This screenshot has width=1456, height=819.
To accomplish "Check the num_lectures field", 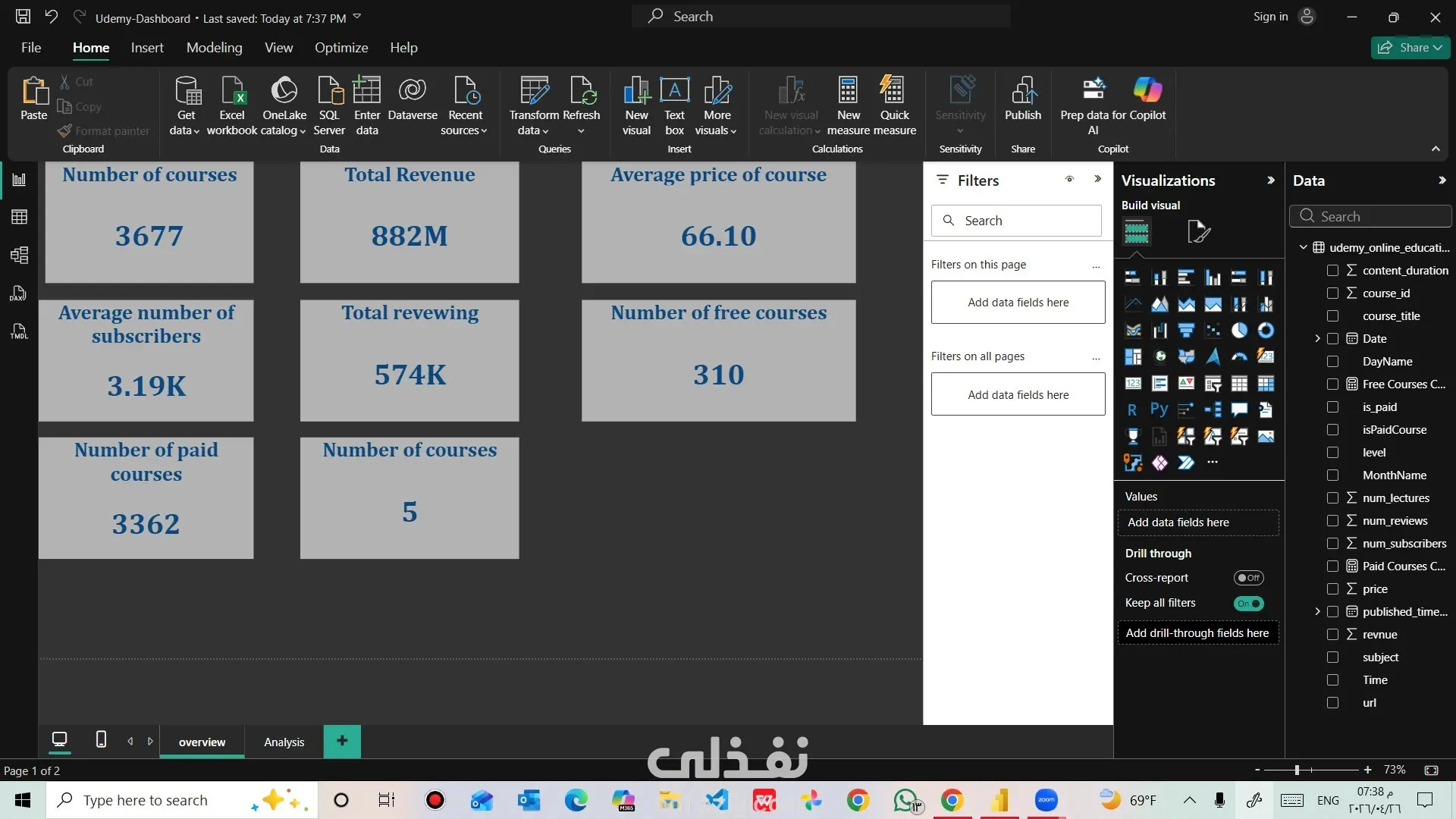I will click(1332, 498).
